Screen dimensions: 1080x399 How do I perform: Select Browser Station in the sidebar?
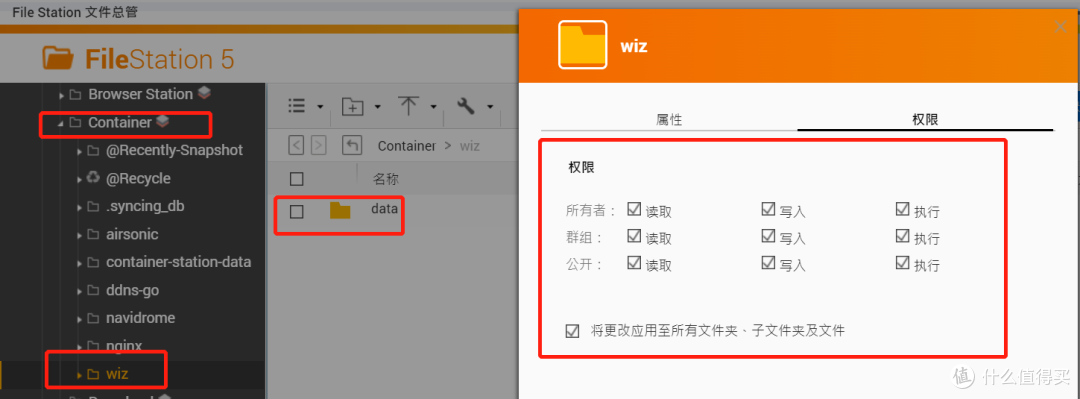point(140,94)
